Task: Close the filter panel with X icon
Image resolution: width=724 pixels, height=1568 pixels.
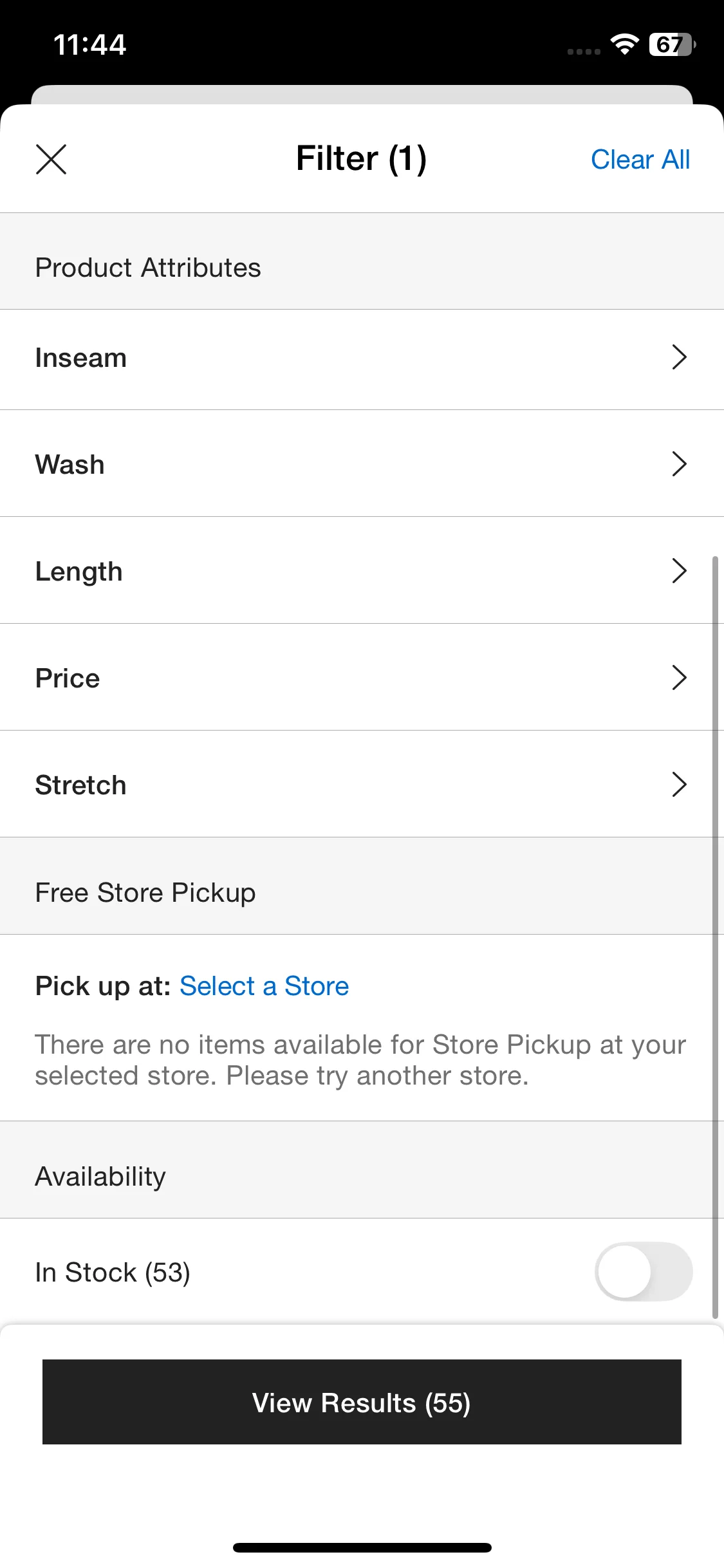Action: (x=51, y=159)
